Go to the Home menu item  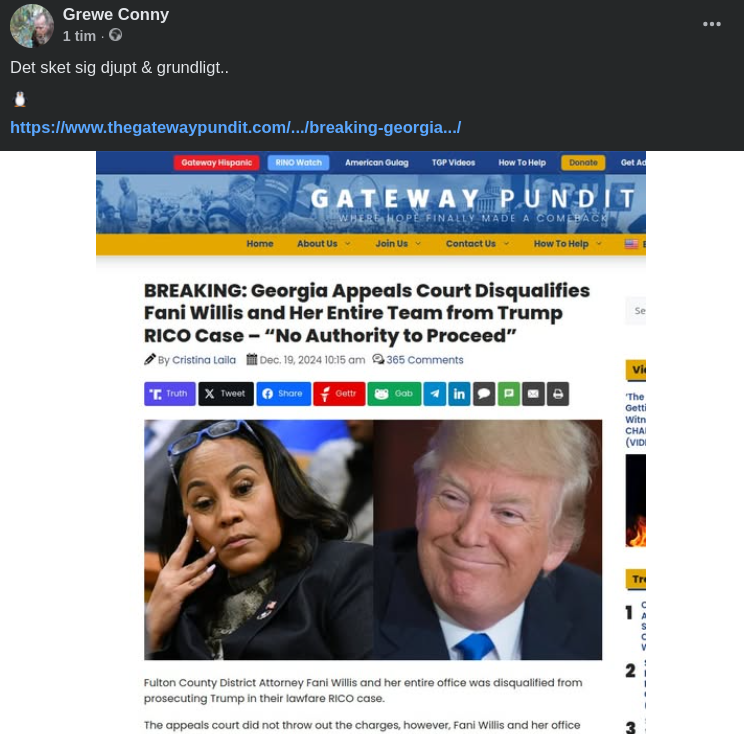(260, 244)
